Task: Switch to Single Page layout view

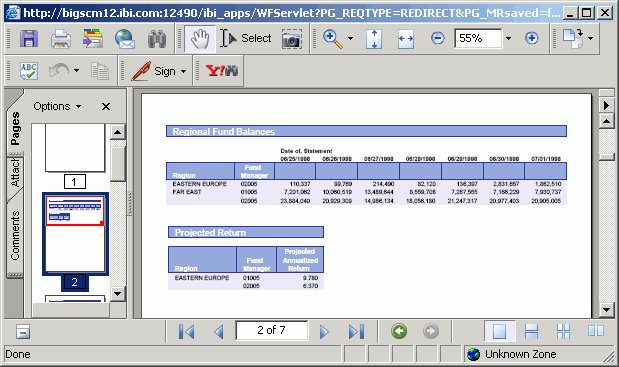Action: pos(499,331)
